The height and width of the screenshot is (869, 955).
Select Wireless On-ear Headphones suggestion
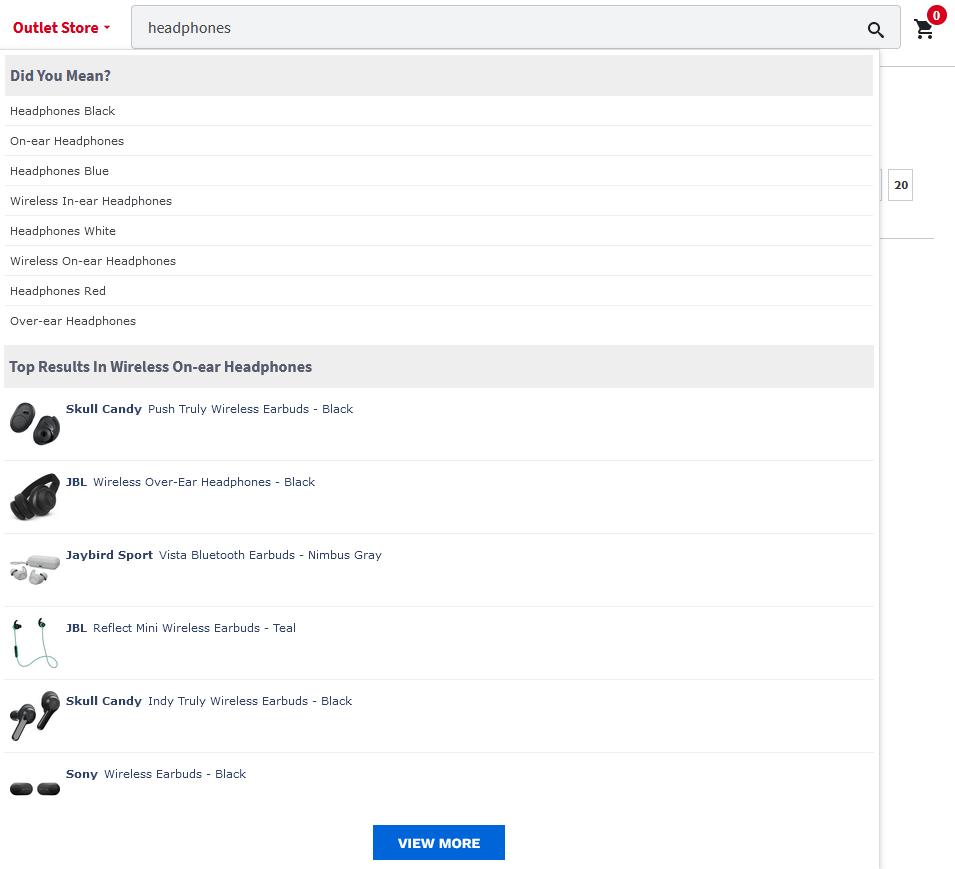pyautogui.click(x=439, y=261)
